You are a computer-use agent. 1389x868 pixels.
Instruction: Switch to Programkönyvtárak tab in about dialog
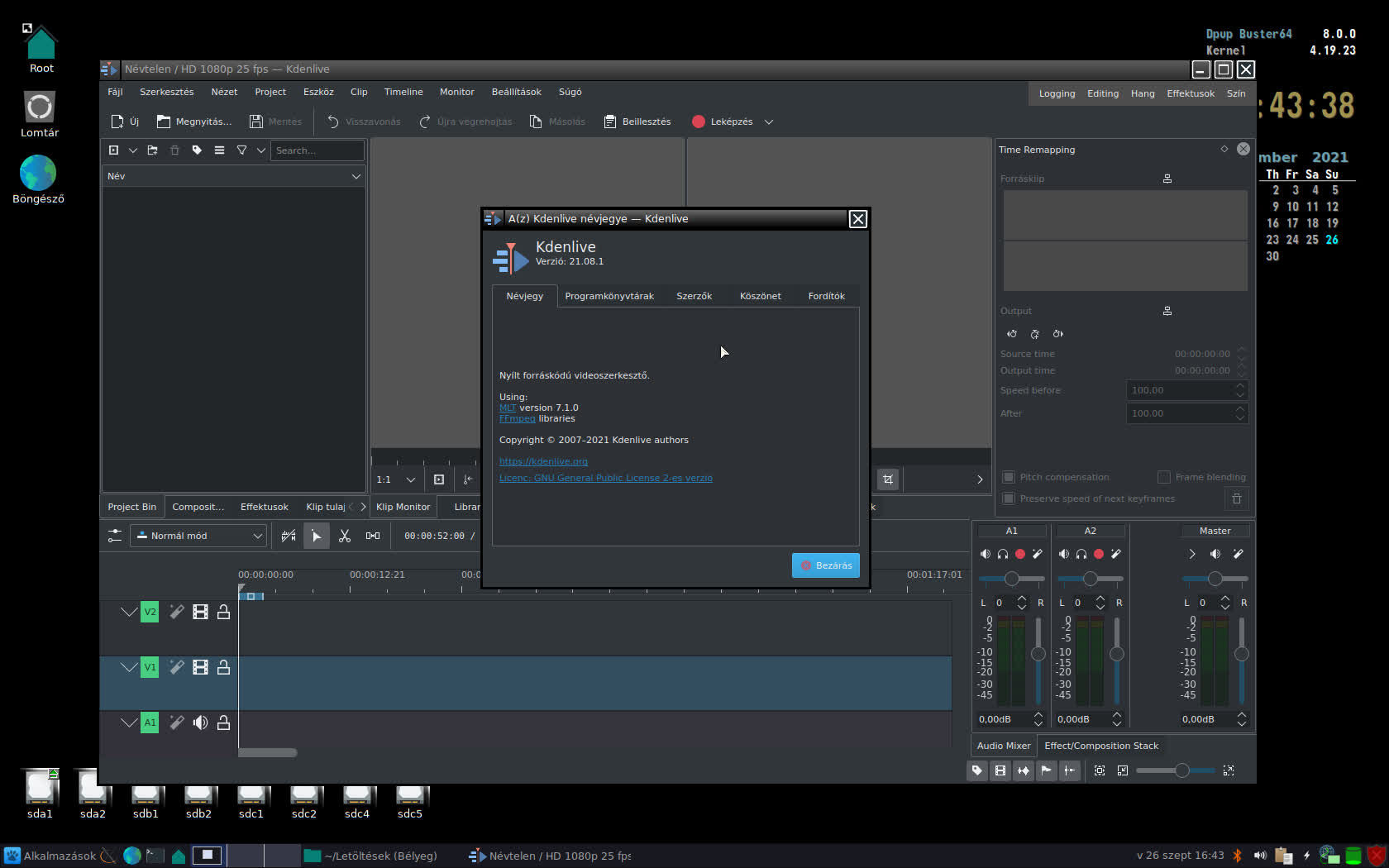point(609,296)
